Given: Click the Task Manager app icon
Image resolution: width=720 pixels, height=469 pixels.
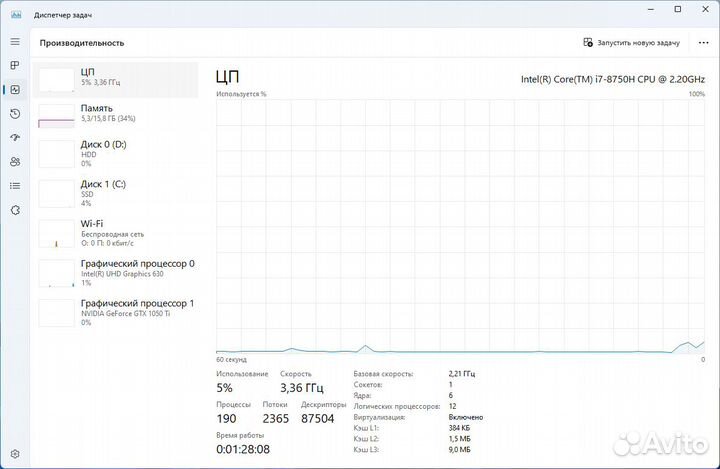Looking at the screenshot, I should click(x=16, y=15).
